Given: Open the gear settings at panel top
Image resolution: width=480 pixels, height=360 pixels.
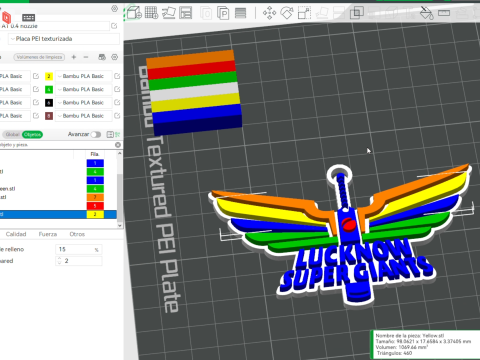Looking at the screenshot, I should click(114, 9).
